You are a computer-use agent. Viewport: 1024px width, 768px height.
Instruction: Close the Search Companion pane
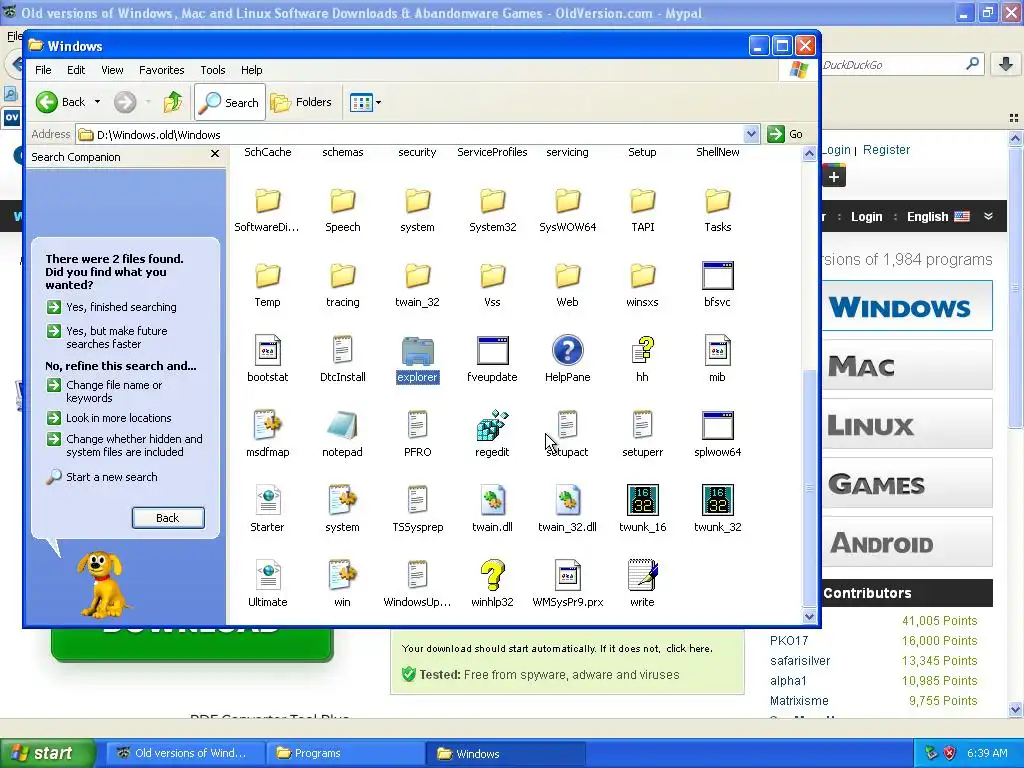[215, 154]
